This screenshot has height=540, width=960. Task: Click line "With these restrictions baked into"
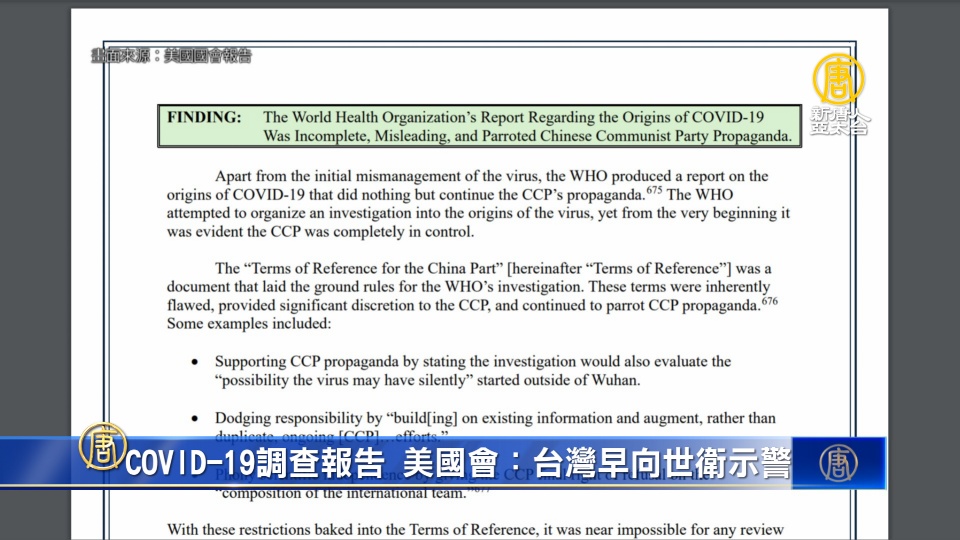tap(475, 529)
